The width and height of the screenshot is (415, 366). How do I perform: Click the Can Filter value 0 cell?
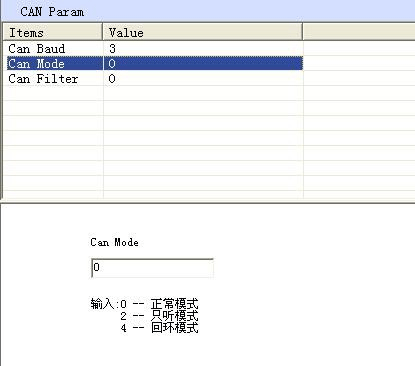tap(203, 79)
